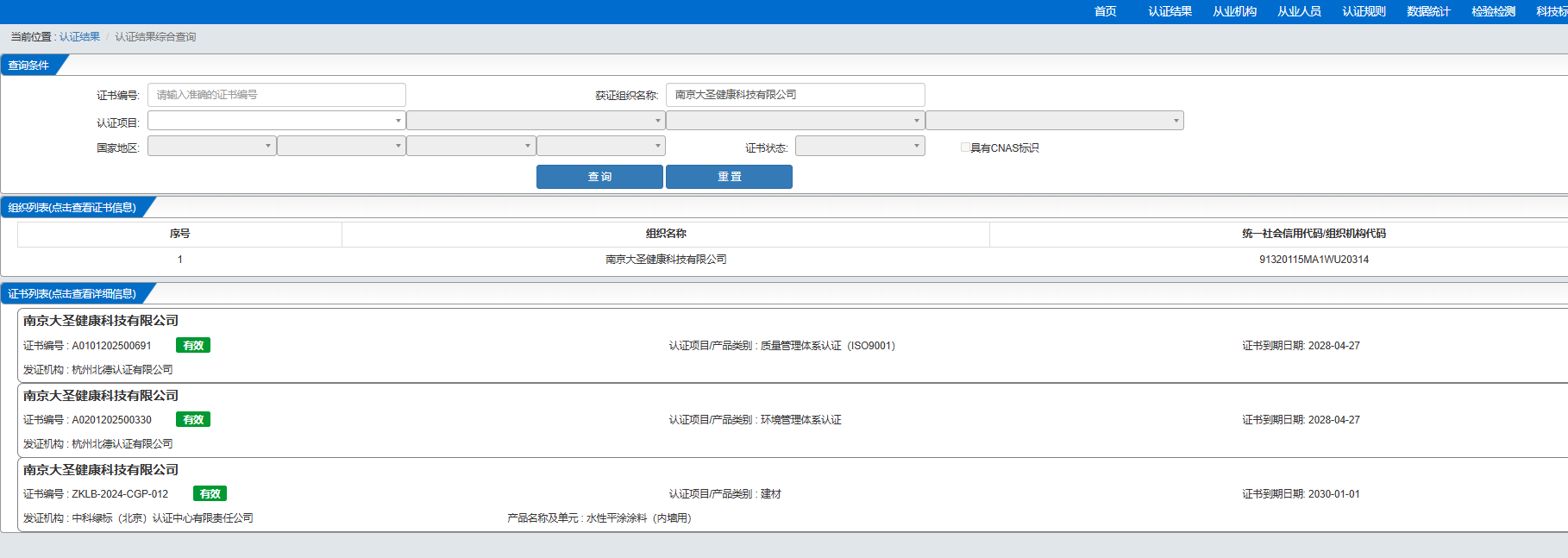Open certificate ZKLB-2024-CGP-012 details
This screenshot has height=558, width=1568.
pos(120,494)
